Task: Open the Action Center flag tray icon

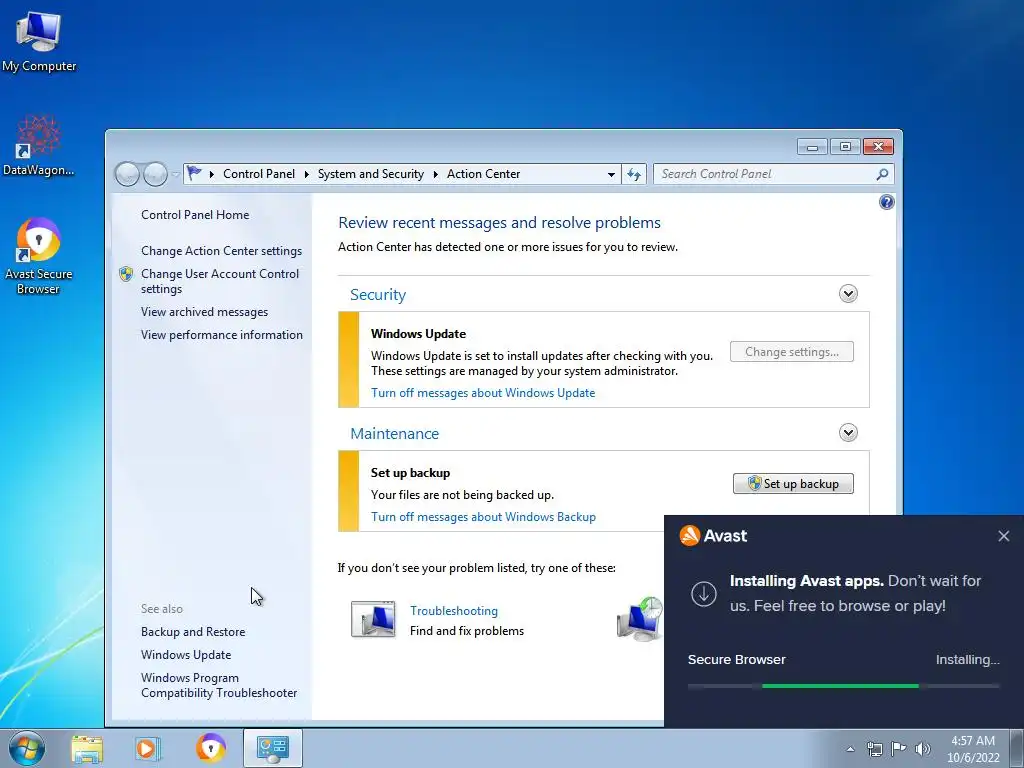Action: (x=899, y=749)
